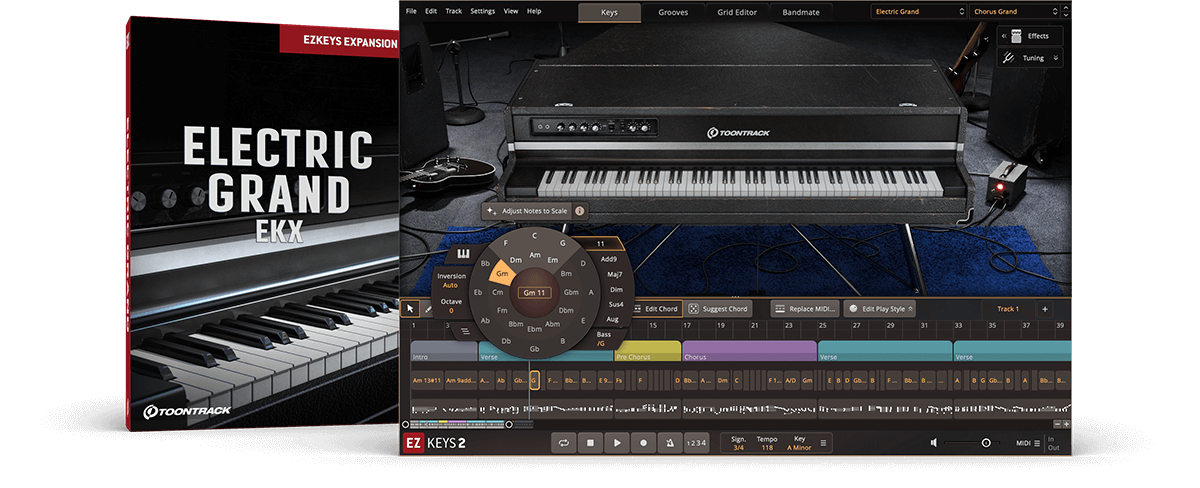
Task: Expand the Tuning panel
Action: (x=1030, y=58)
